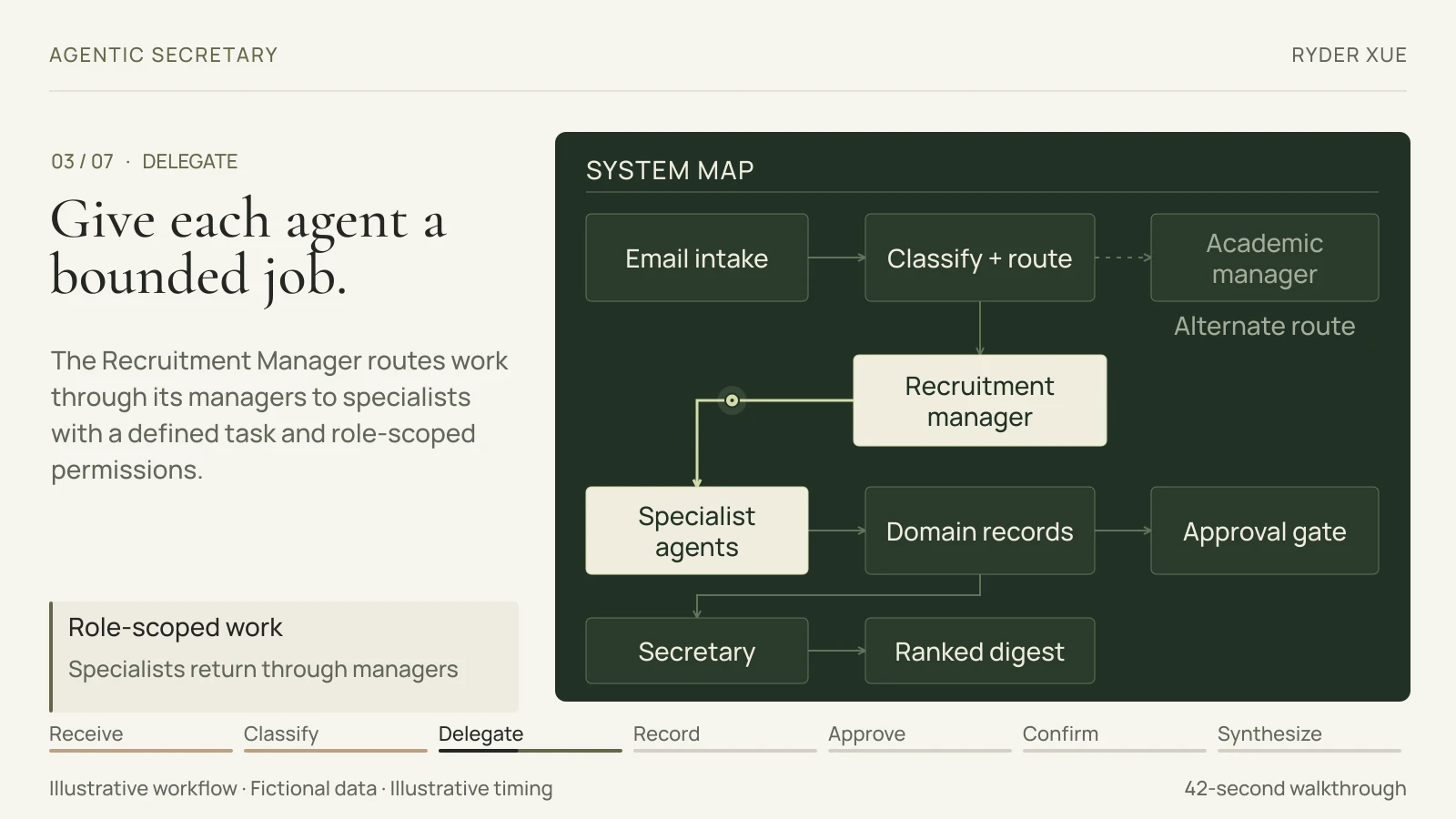Go to the Receive step tab
The image size is (1456, 819).
[x=141, y=736]
